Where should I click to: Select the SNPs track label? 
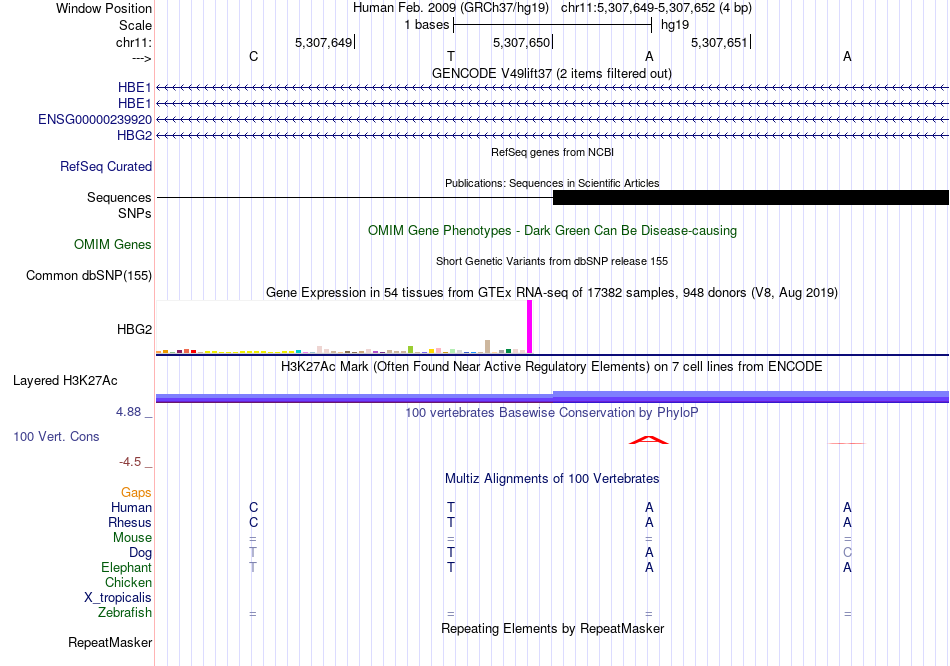click(x=135, y=213)
